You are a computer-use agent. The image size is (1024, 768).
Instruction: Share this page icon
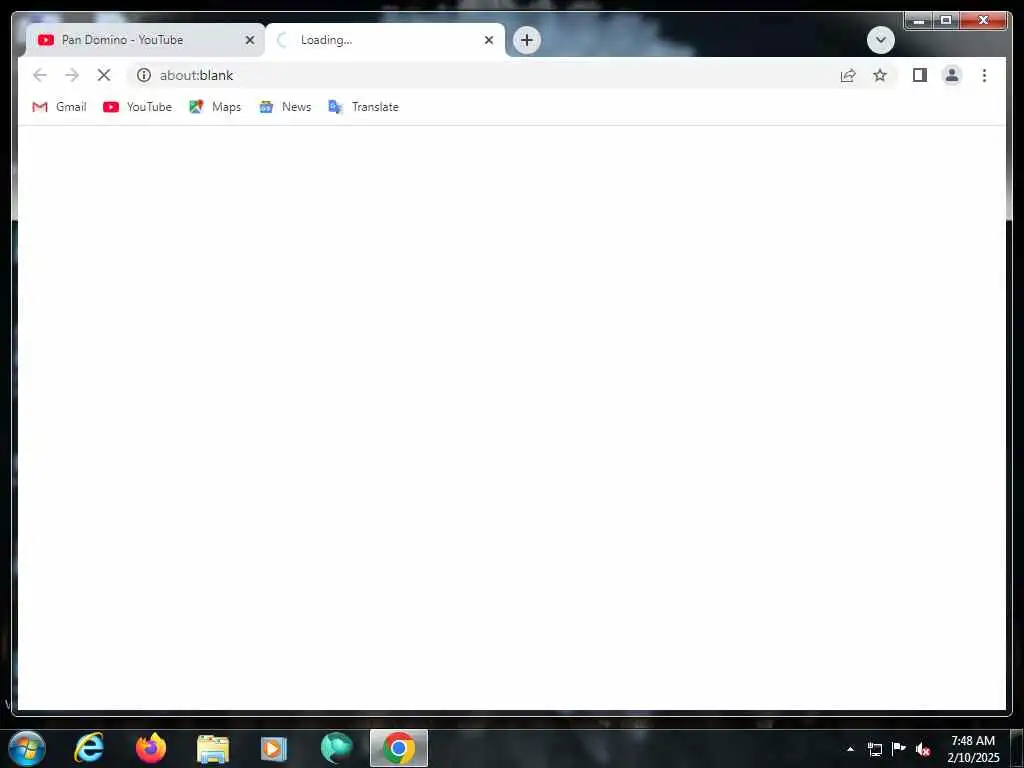click(x=848, y=75)
